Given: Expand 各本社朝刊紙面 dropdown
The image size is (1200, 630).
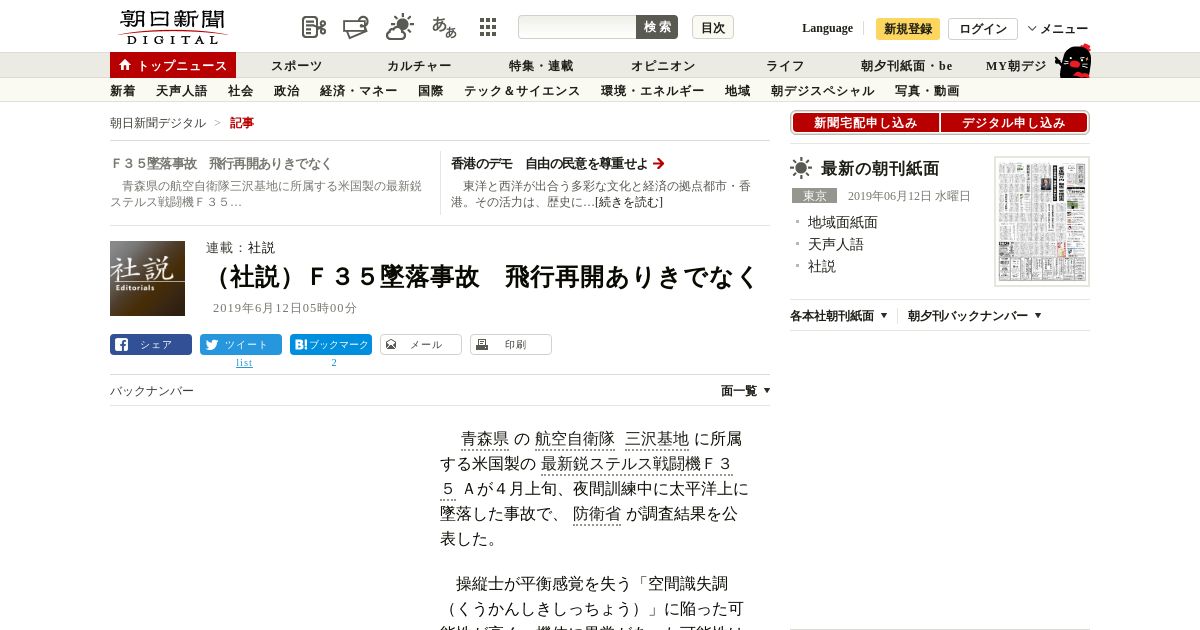Looking at the screenshot, I should [x=839, y=316].
